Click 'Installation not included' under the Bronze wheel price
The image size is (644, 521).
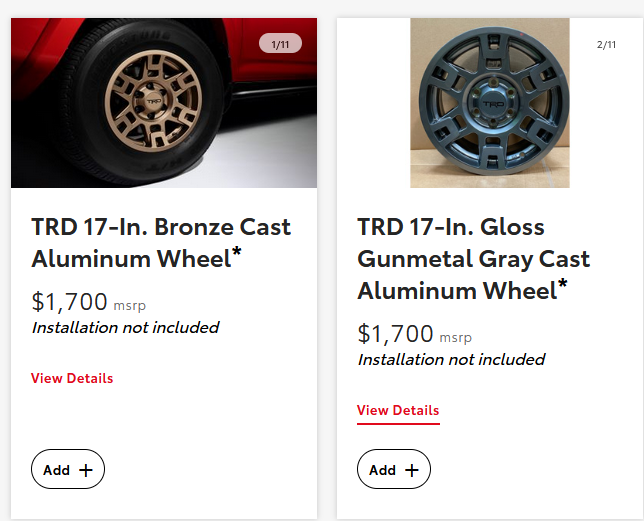pos(125,327)
